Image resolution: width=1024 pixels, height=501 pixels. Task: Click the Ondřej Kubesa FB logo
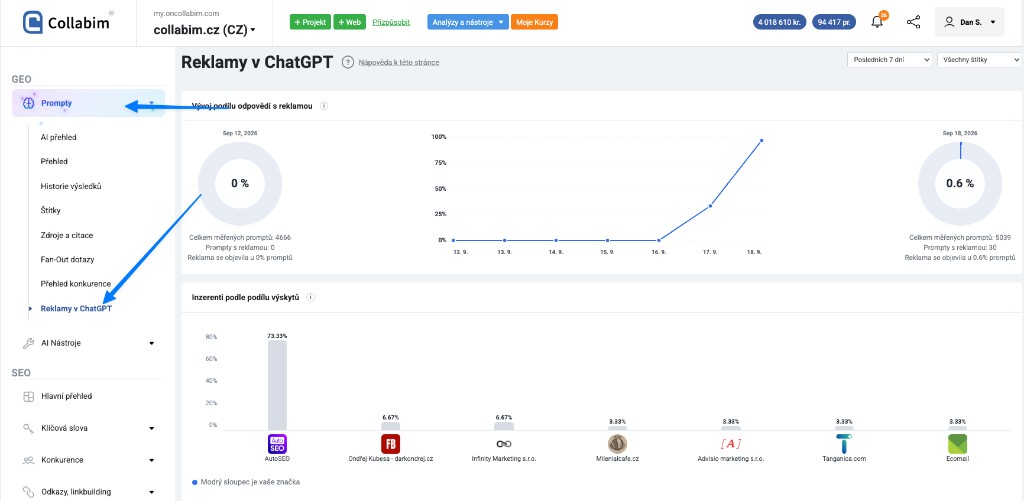391,444
